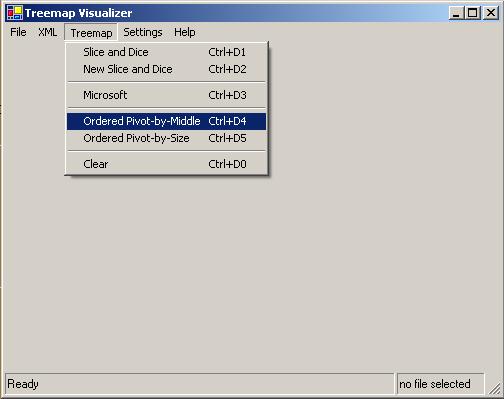
Task: Choose New Slice and Dice
Action: [166, 69]
